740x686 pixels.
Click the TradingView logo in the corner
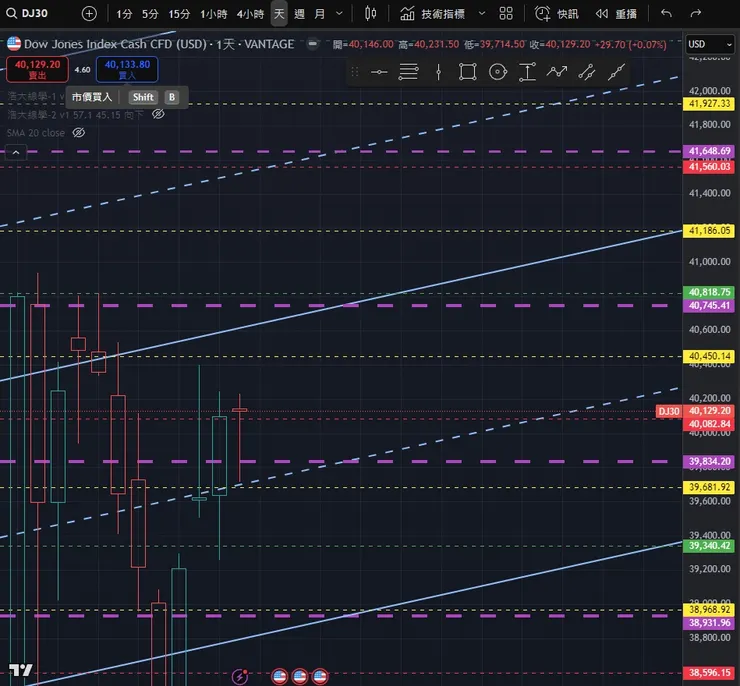click(21, 670)
